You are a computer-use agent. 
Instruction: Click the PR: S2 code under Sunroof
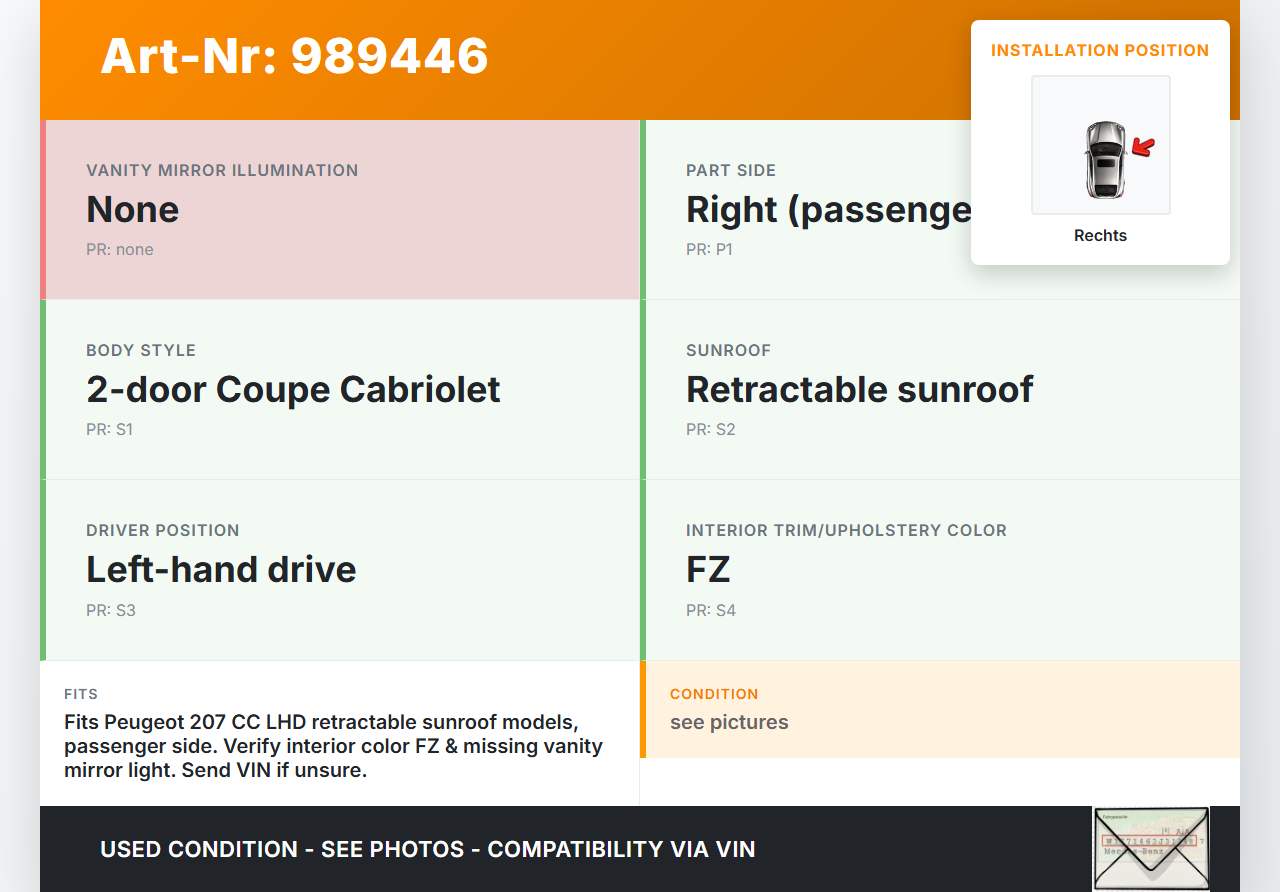(x=710, y=430)
